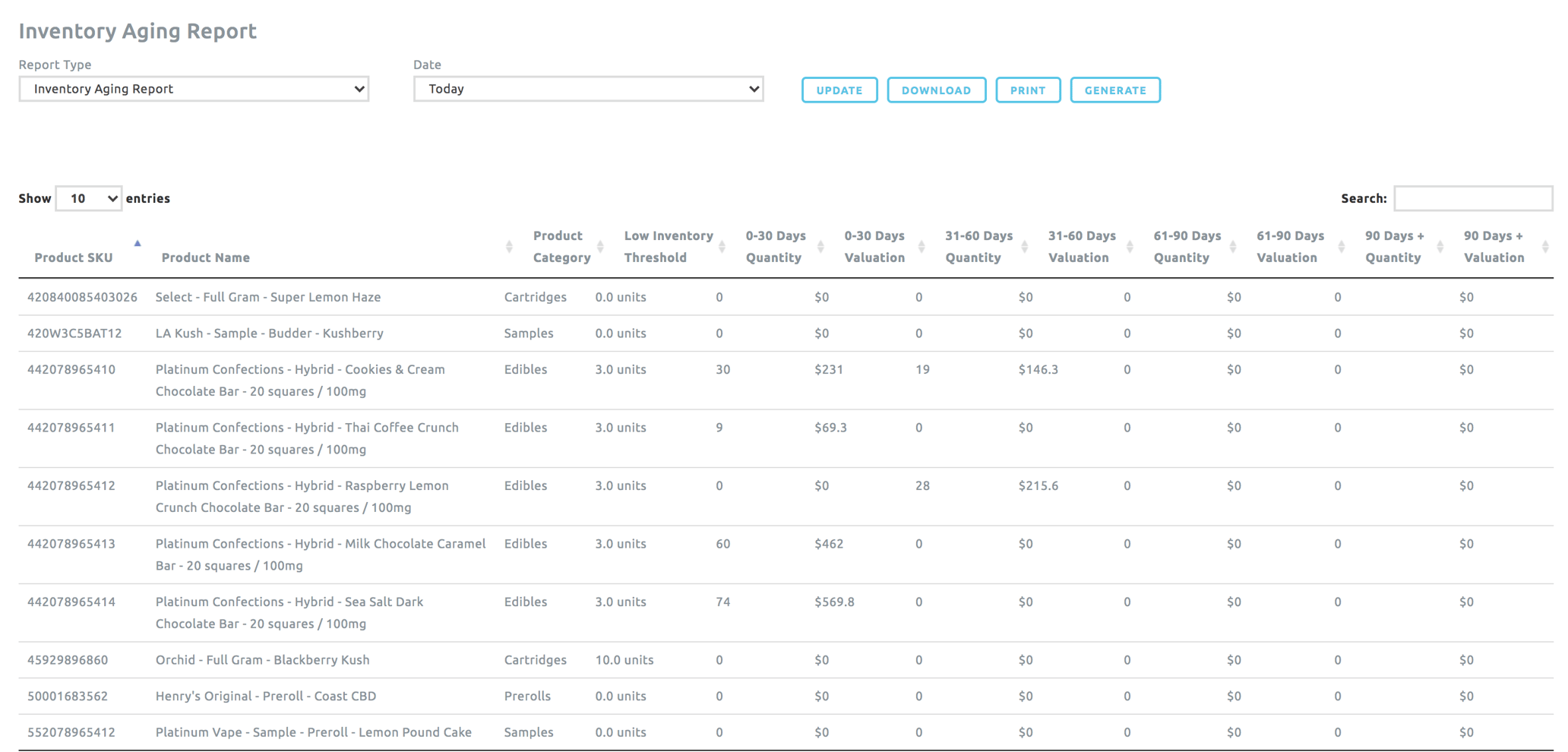Focus the table Search input field
Image resolution: width=1568 pixels, height=752 pixels.
pos(1472,198)
